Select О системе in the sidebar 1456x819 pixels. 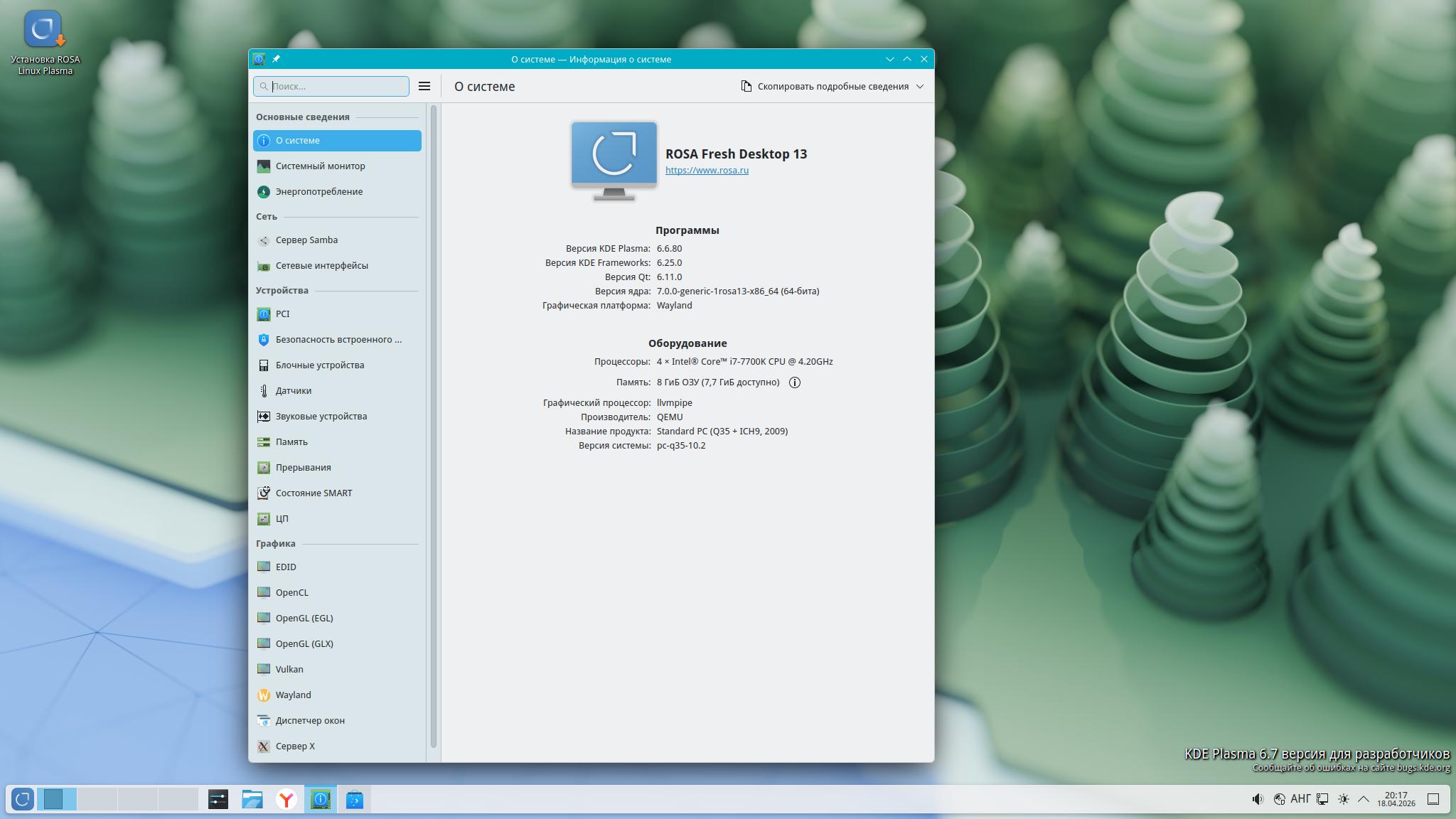pos(337,140)
